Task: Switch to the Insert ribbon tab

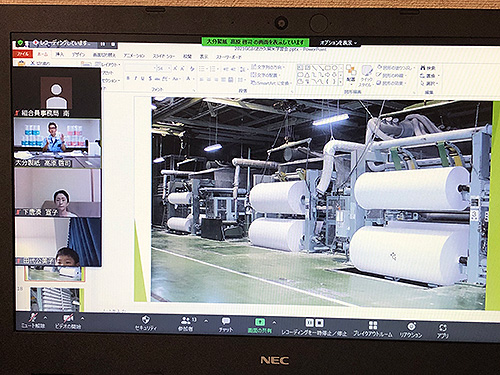Action: click(60, 54)
